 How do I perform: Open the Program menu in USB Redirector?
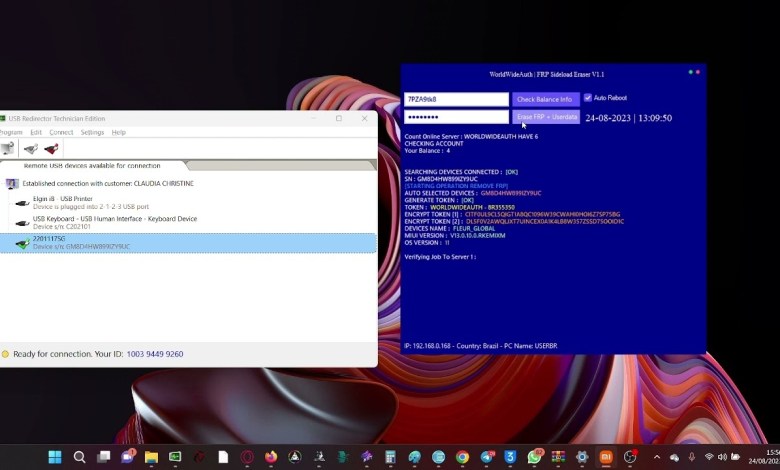(x=11, y=132)
